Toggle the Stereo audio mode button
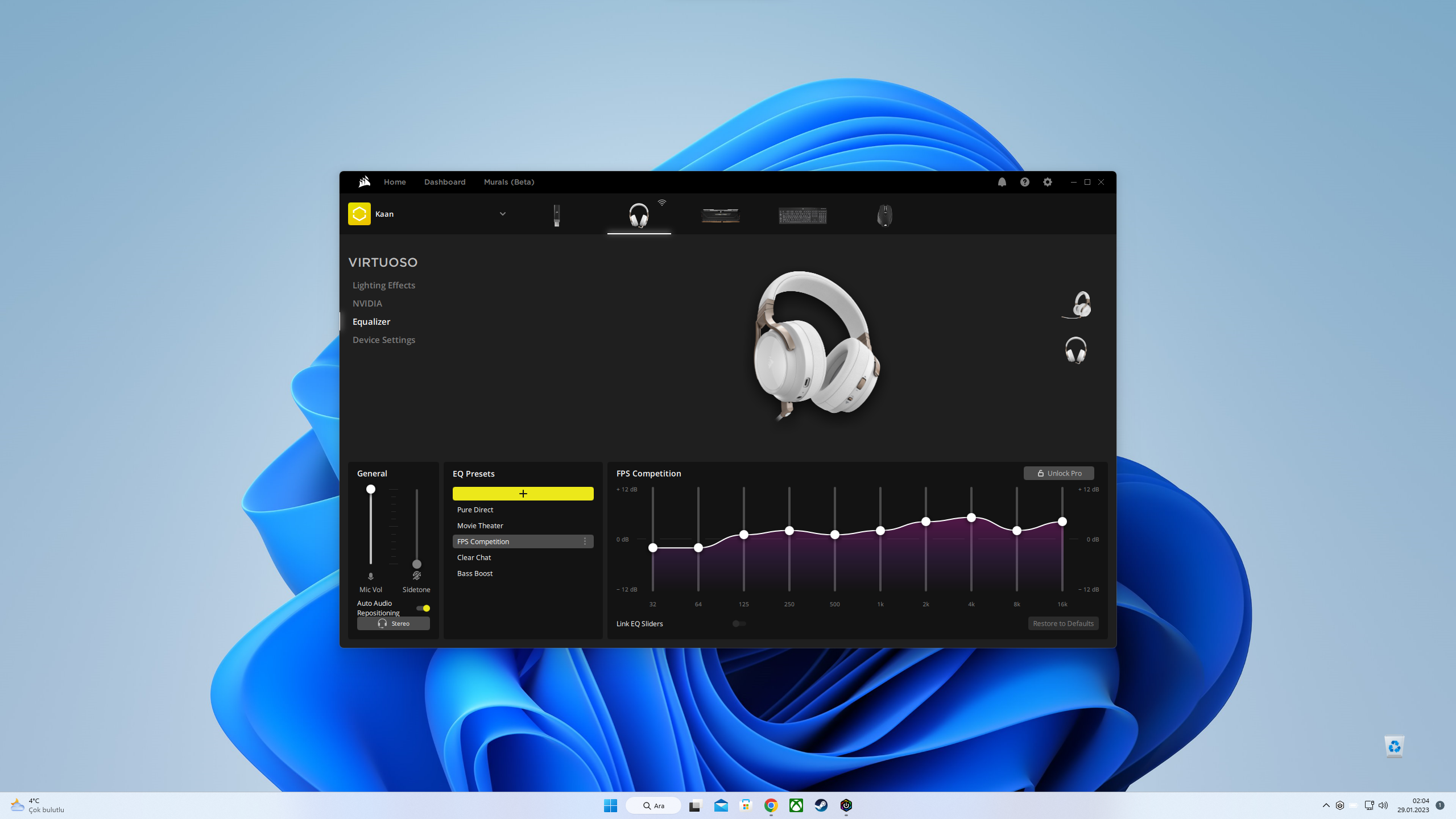Screen dimensions: 1456x819 coord(393,623)
